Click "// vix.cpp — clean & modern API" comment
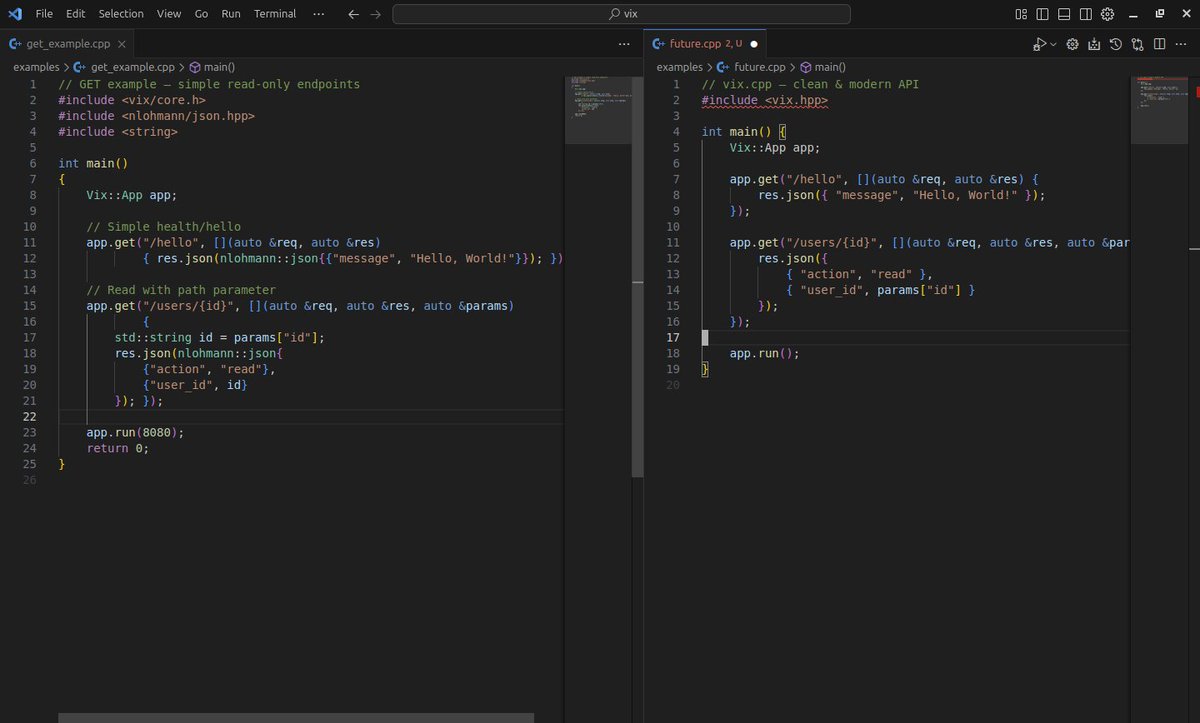This screenshot has height=723, width=1200. point(811,84)
